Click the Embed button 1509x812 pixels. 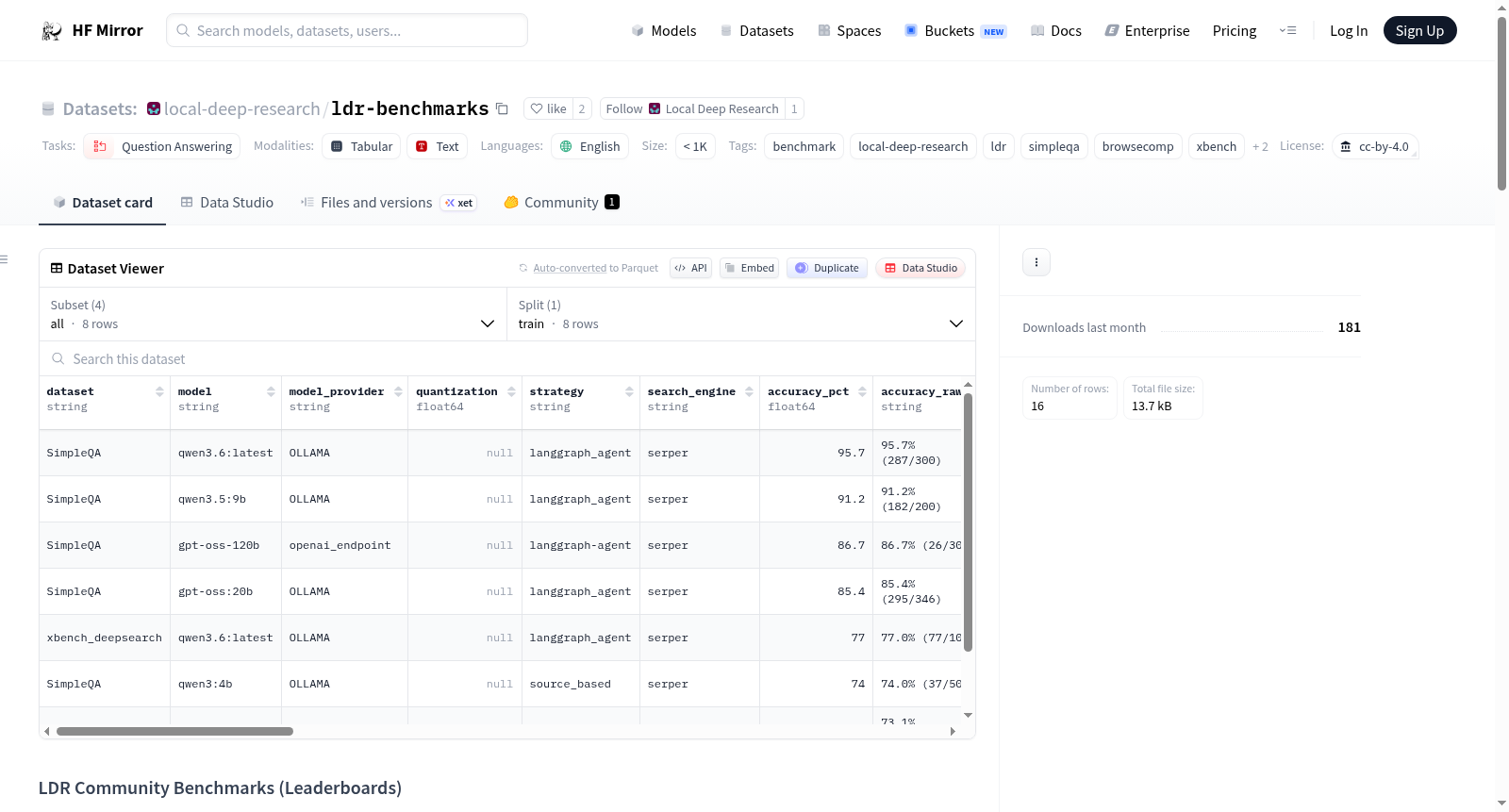[x=749, y=268]
